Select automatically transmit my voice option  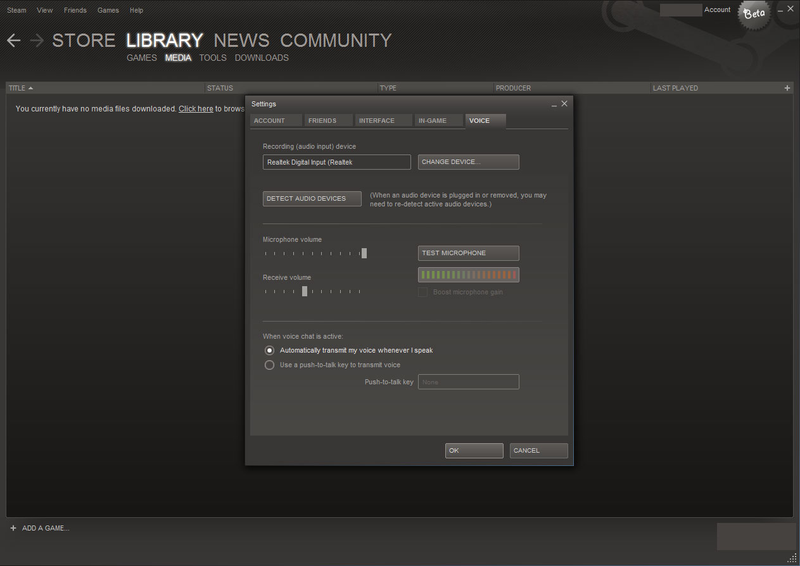pos(269,351)
